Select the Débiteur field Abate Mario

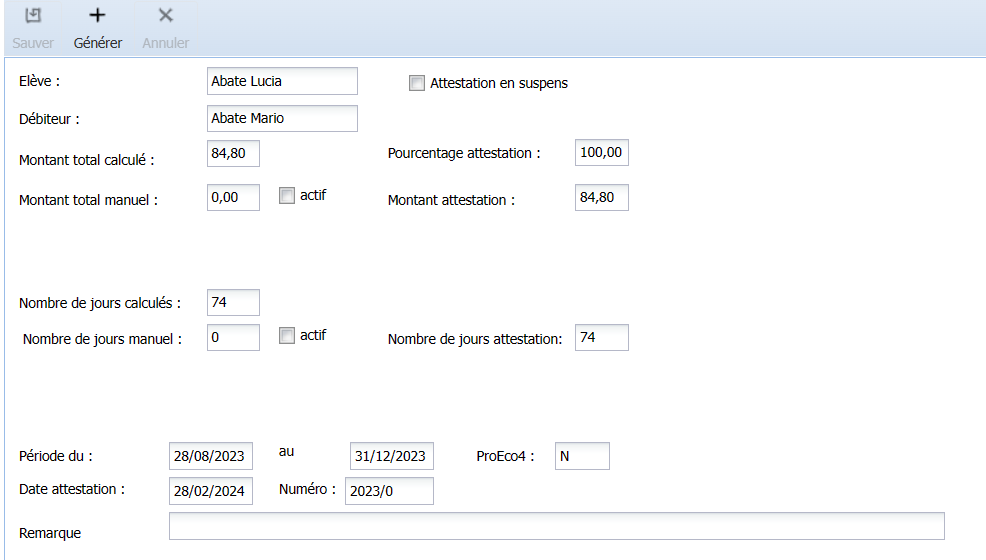pos(282,118)
